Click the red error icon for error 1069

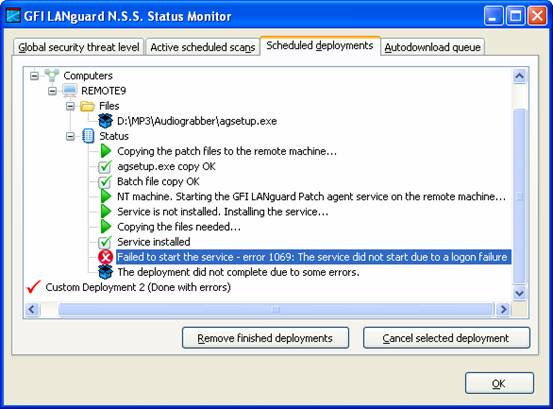click(105, 257)
